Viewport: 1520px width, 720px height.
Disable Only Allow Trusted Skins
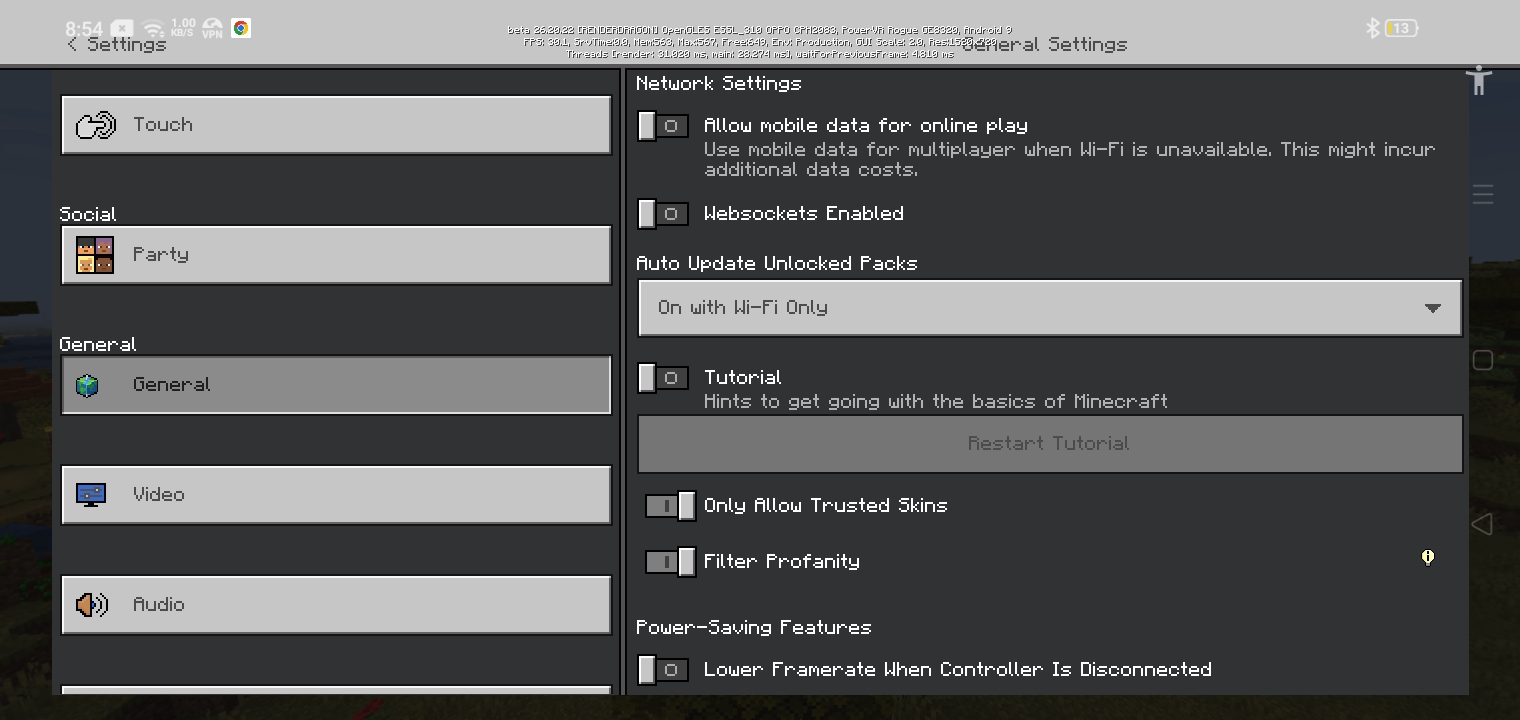[670, 506]
